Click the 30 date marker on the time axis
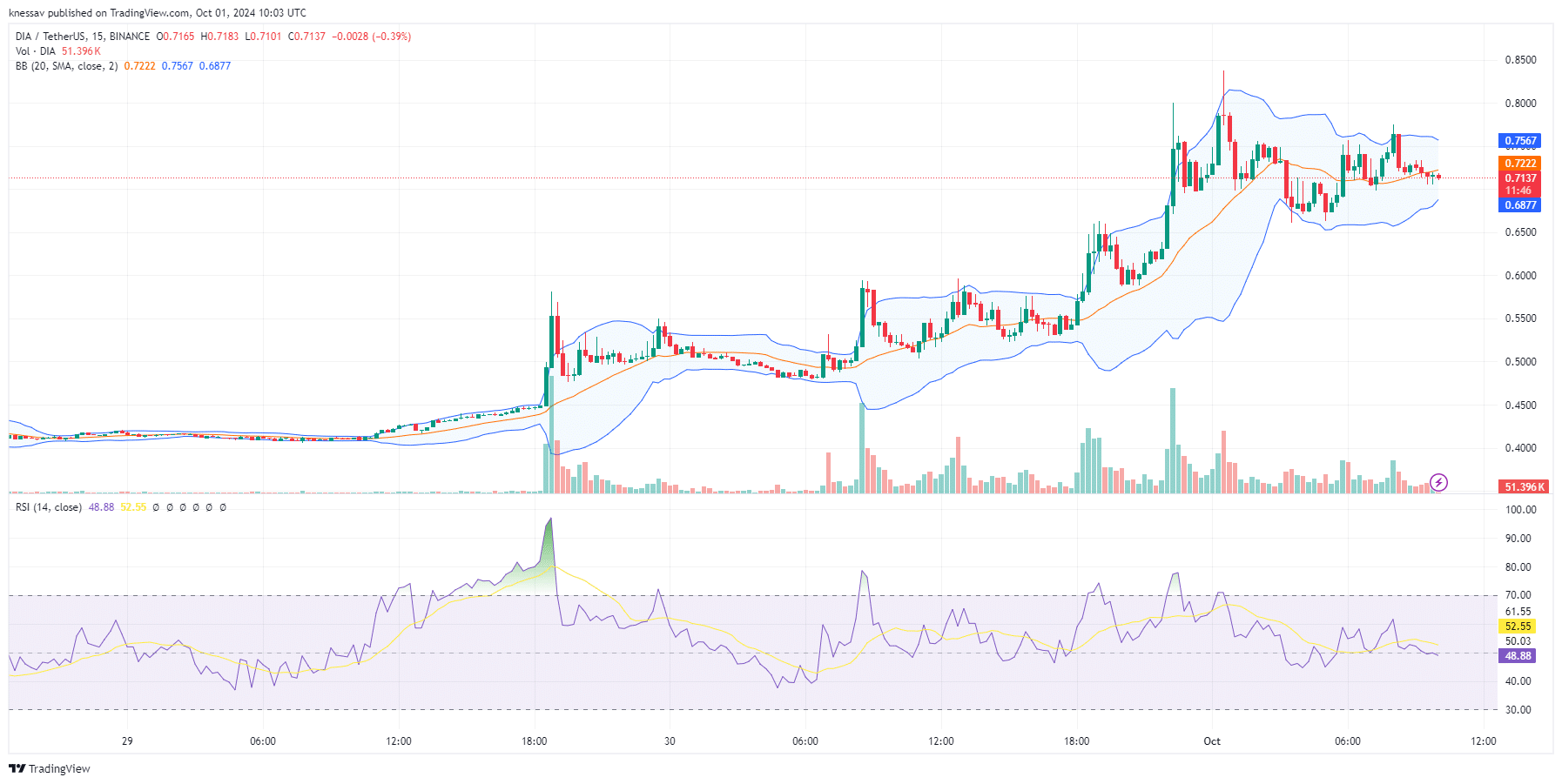This screenshot has width=1562, height=784. pyautogui.click(x=670, y=741)
